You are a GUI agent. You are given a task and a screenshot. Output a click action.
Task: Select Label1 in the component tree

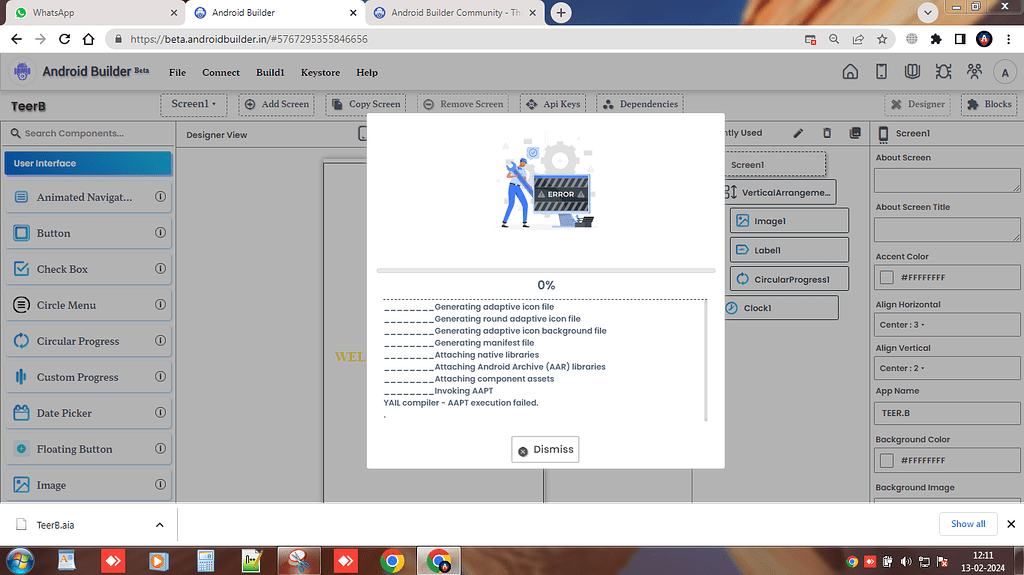tap(789, 250)
